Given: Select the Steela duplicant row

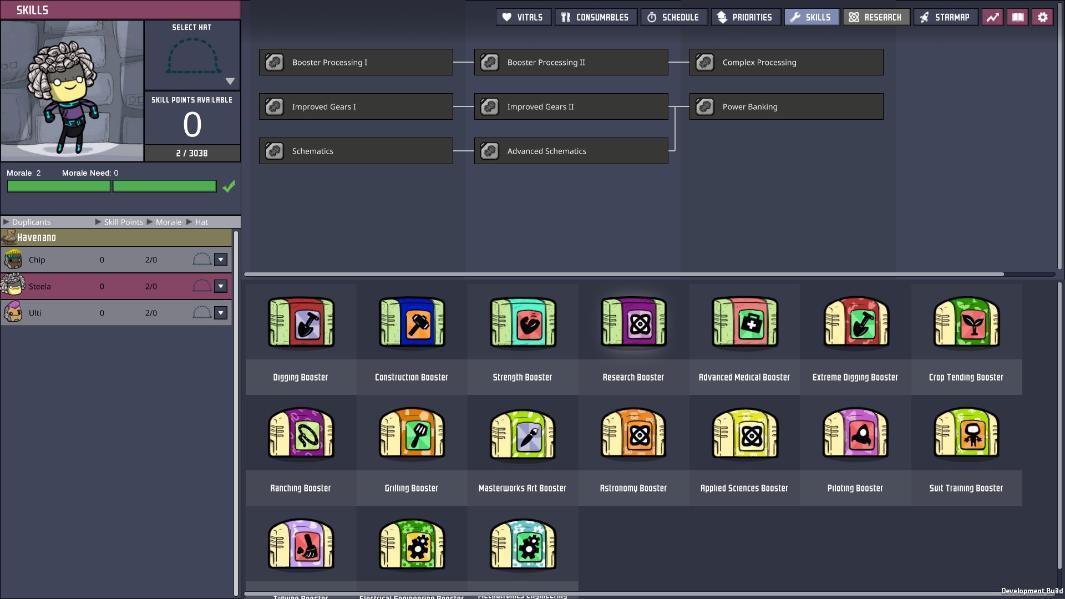Looking at the screenshot, I should click(x=116, y=286).
